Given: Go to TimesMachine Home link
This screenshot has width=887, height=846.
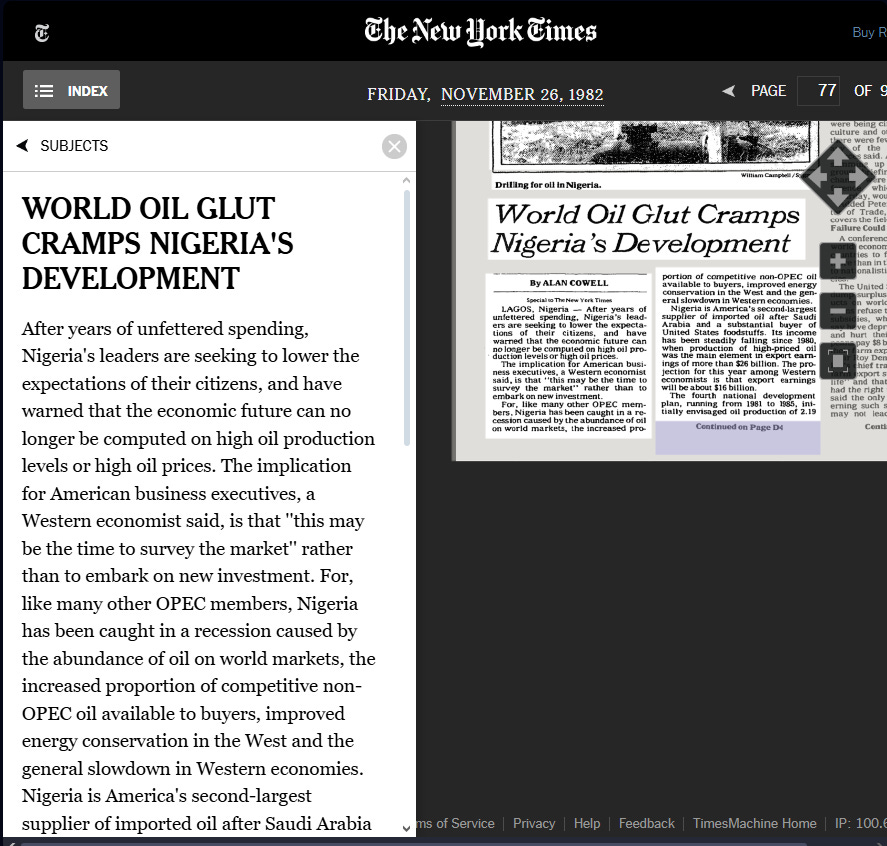Looking at the screenshot, I should [x=755, y=823].
